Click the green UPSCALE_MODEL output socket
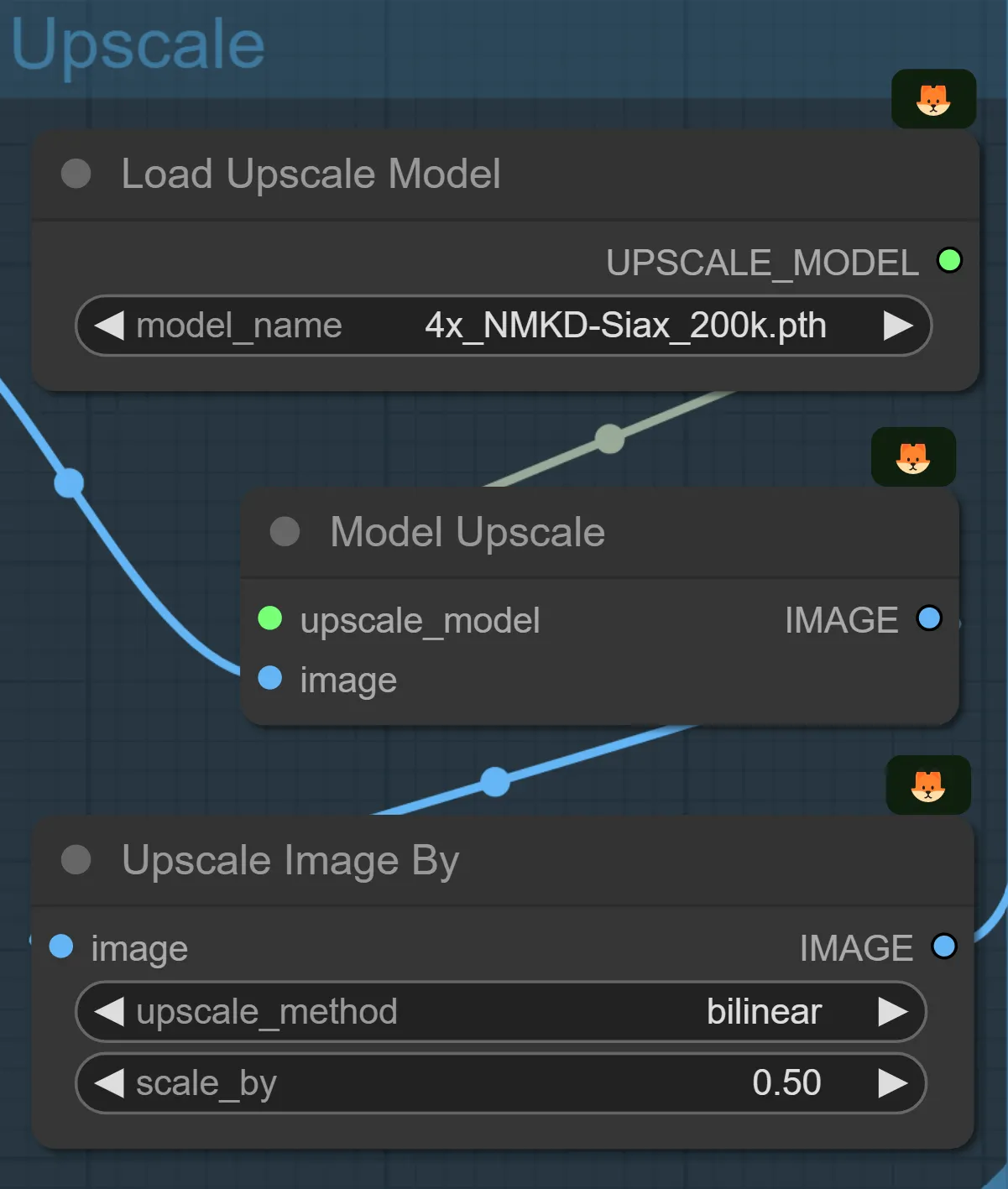 pyautogui.click(x=949, y=261)
